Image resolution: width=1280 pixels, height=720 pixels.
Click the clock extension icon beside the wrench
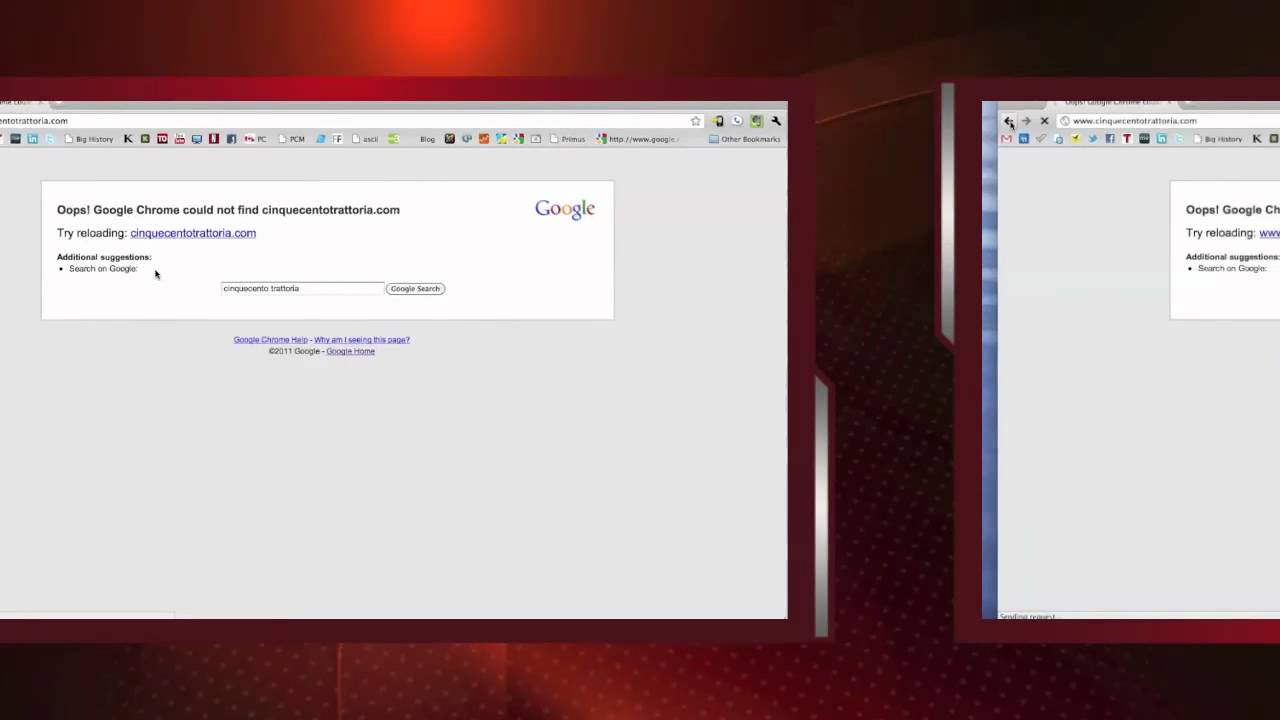[x=737, y=121]
